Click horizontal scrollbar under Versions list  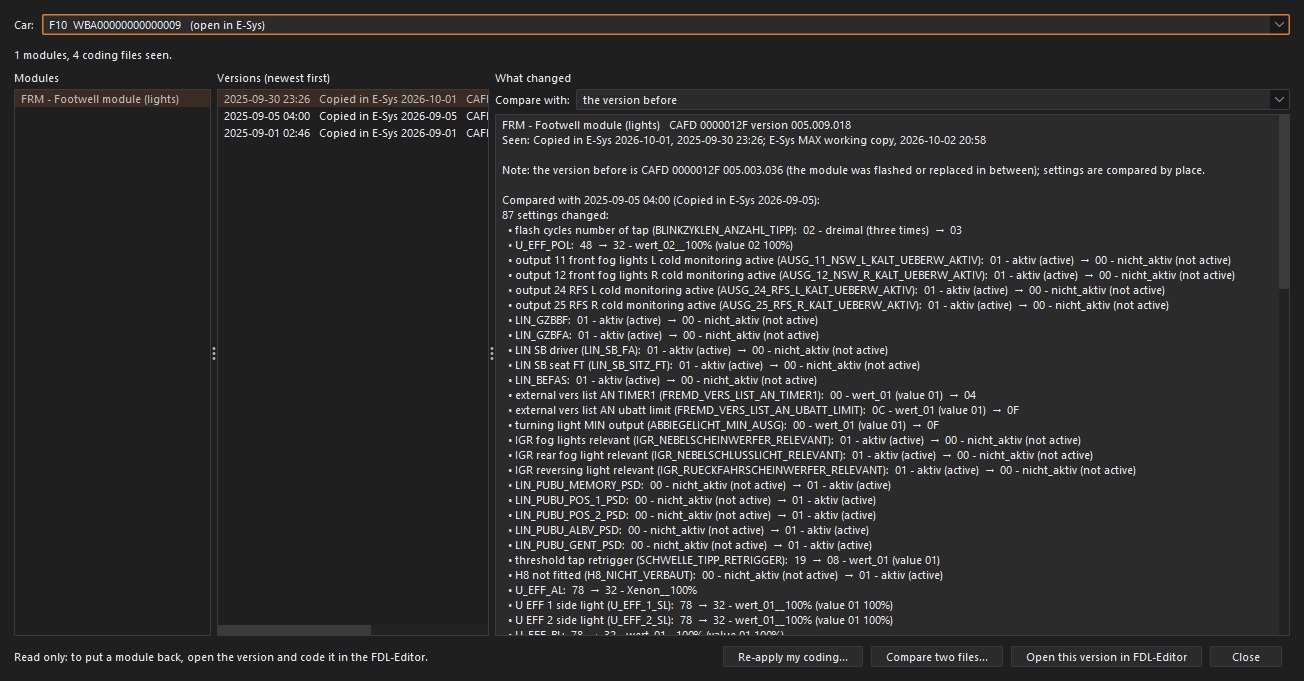coord(294,630)
